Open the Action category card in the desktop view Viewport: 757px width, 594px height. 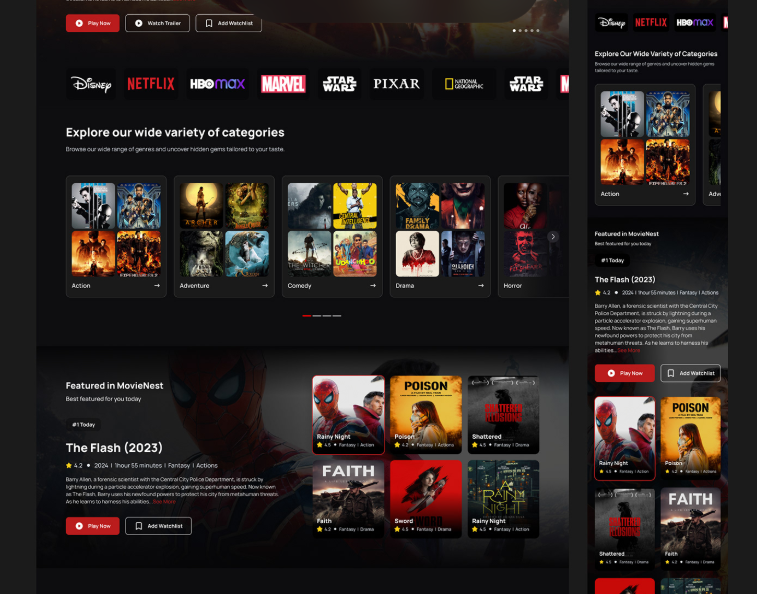[x=116, y=237]
